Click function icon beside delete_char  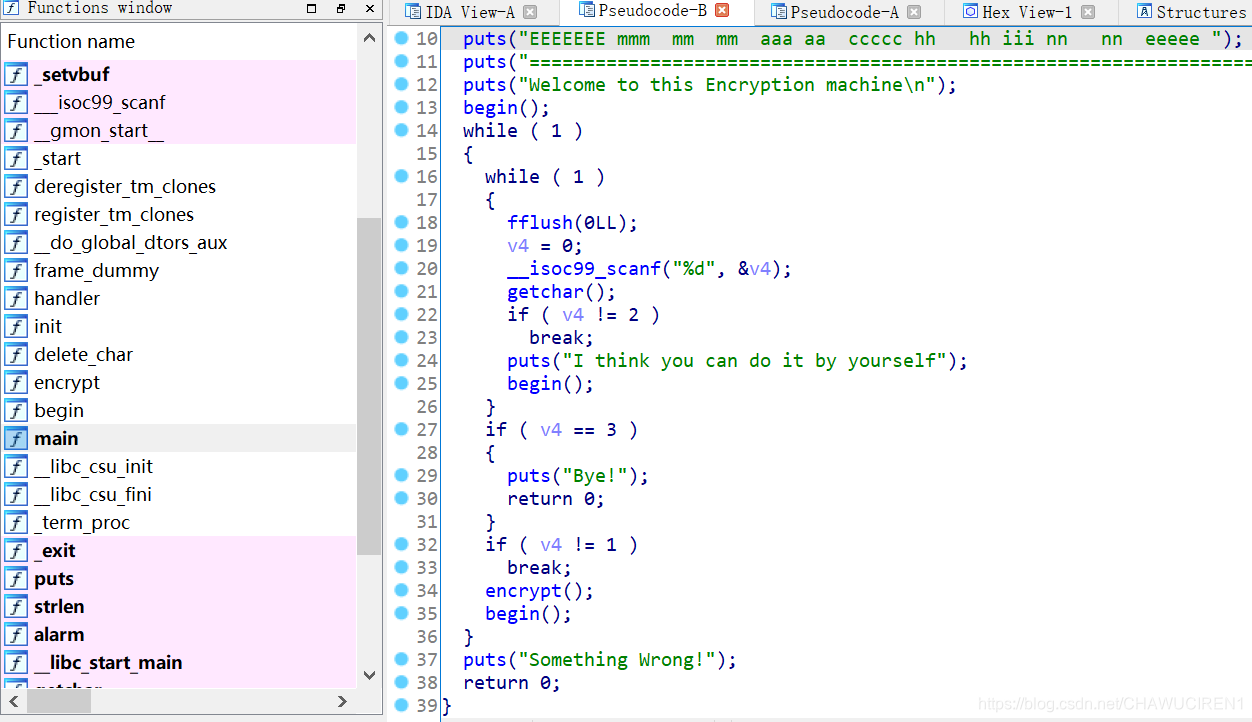(x=16, y=355)
